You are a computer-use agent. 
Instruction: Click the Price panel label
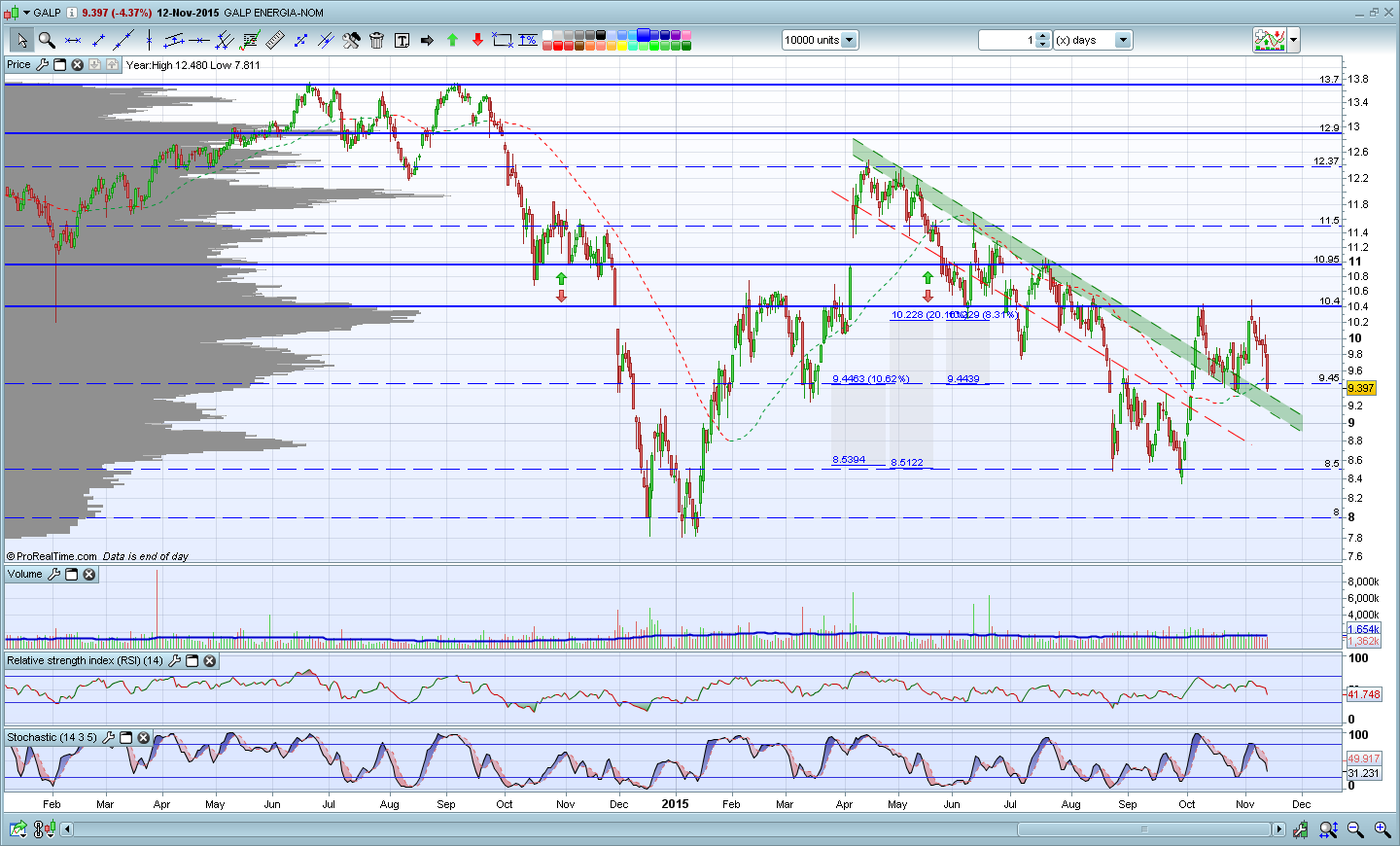pyautogui.click(x=18, y=64)
